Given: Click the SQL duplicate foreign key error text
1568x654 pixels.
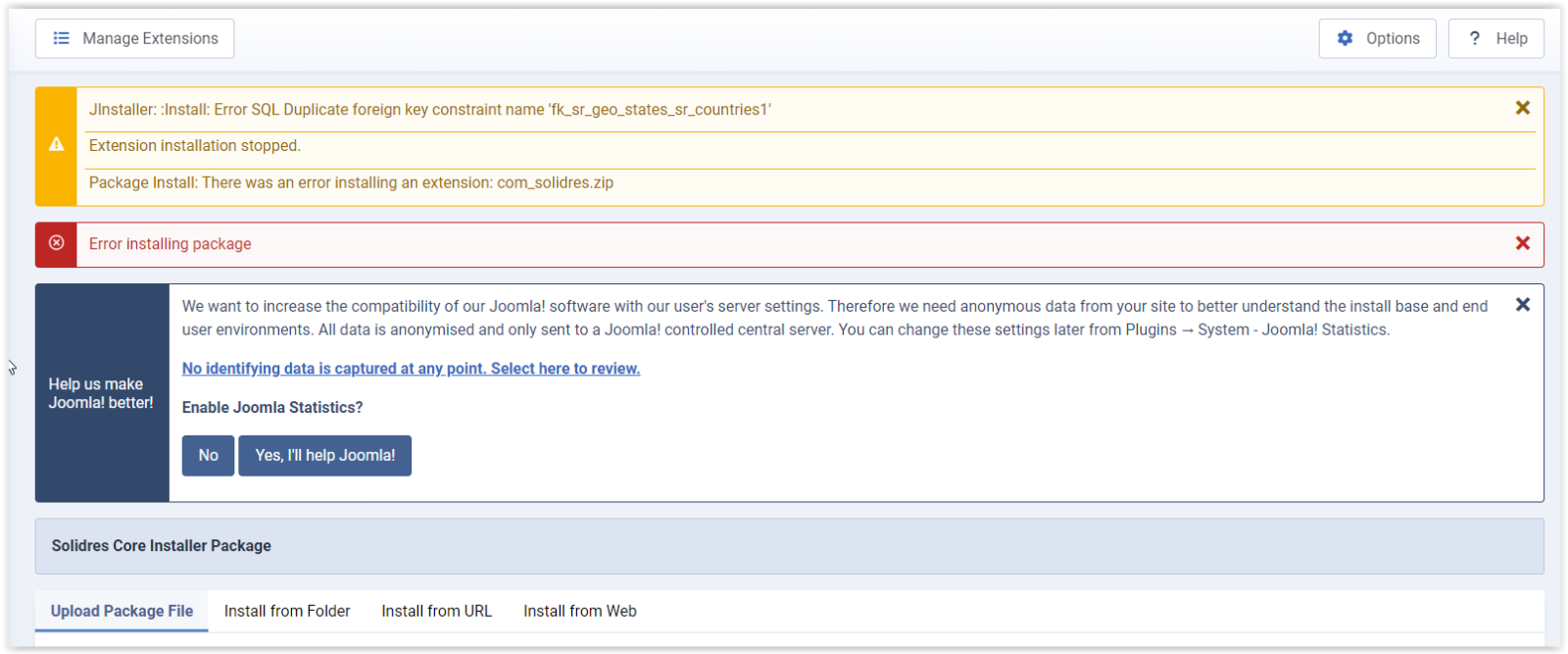Looking at the screenshot, I should 429,110.
